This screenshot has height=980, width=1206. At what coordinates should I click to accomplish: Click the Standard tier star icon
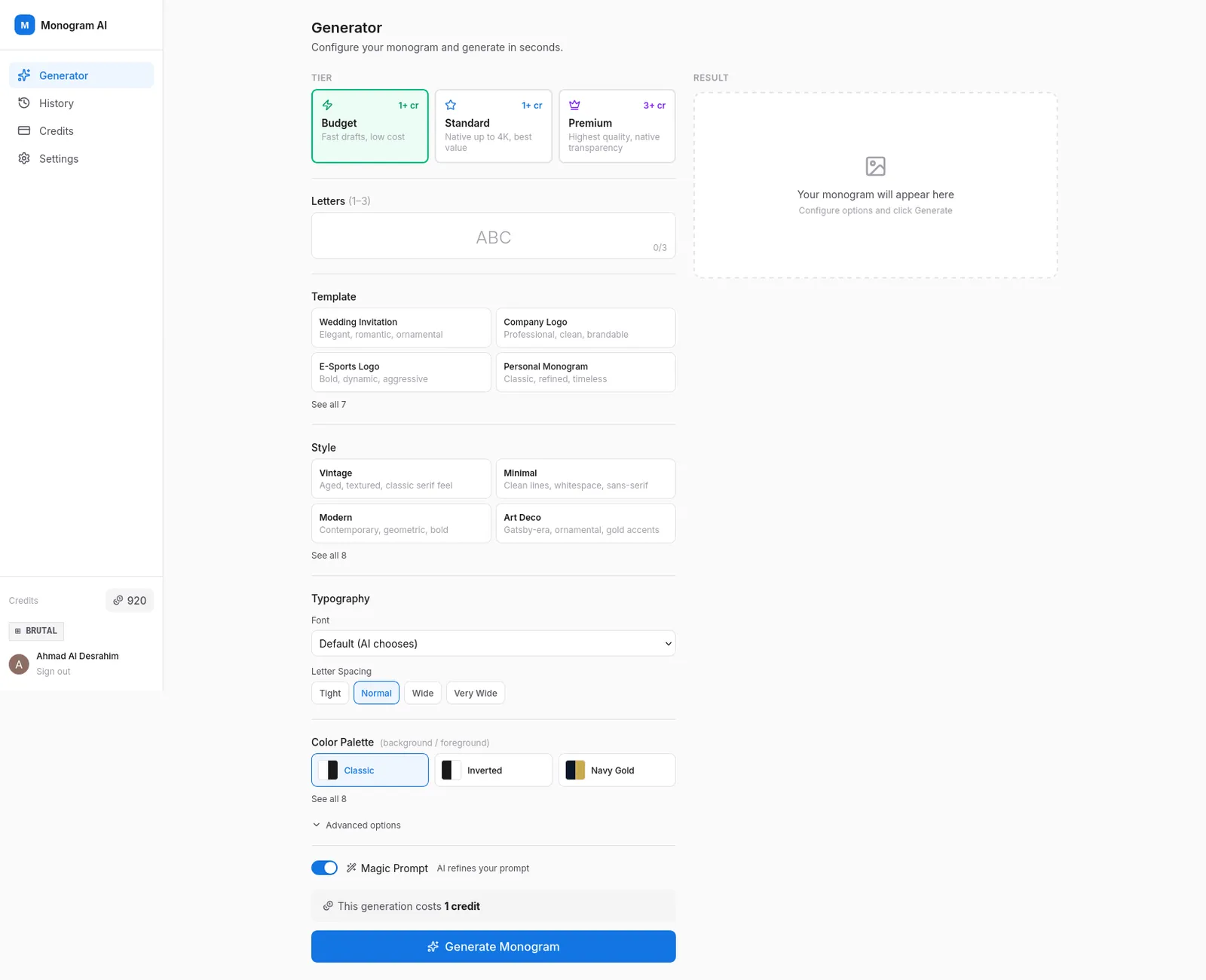pos(451,106)
